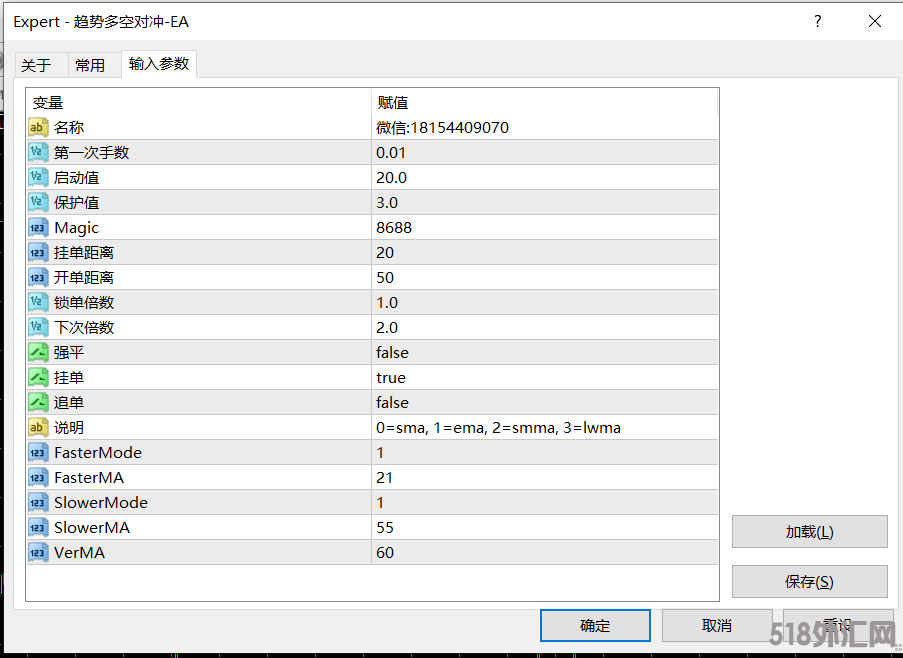The height and width of the screenshot is (658, 903).
Task: Click the integer icon beside FasterMode
Action: [x=38, y=452]
